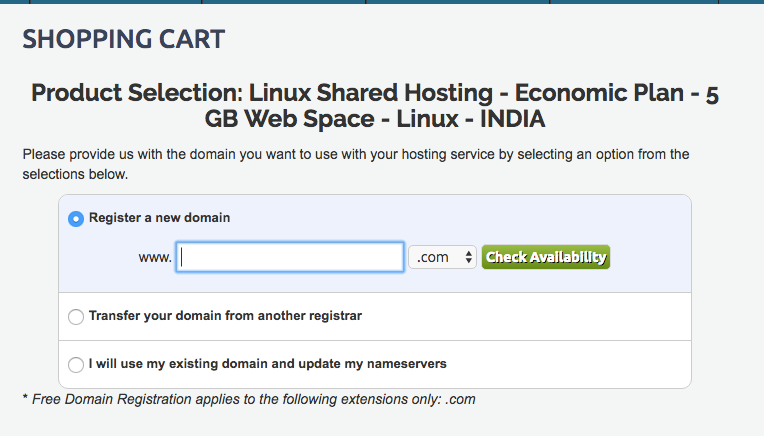Pick the use my existing domain radio button
764x436 pixels.
76,365
